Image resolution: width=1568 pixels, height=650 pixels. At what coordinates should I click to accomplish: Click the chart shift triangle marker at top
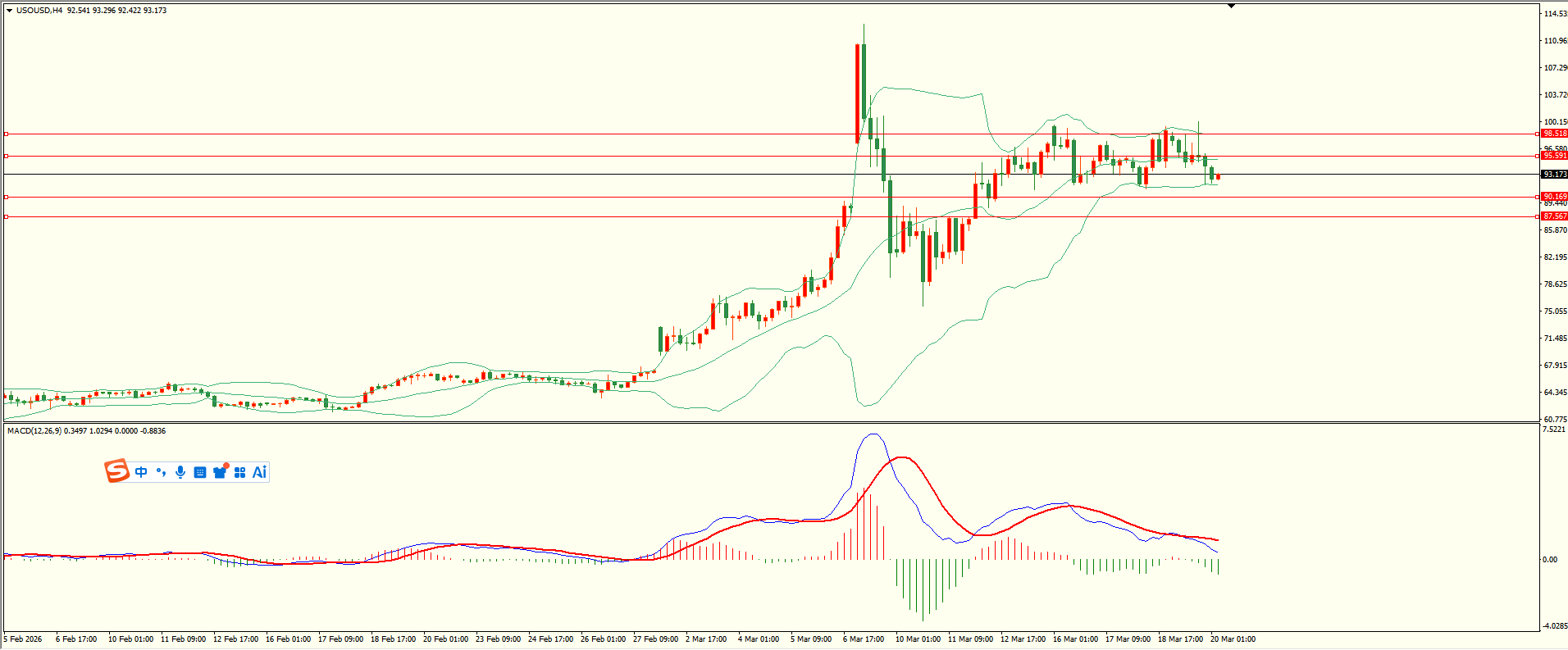(1231, 6)
